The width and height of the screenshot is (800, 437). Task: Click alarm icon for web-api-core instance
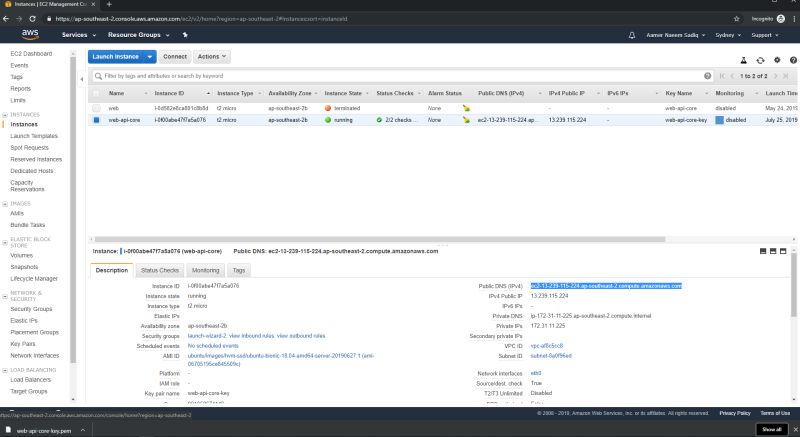466,120
